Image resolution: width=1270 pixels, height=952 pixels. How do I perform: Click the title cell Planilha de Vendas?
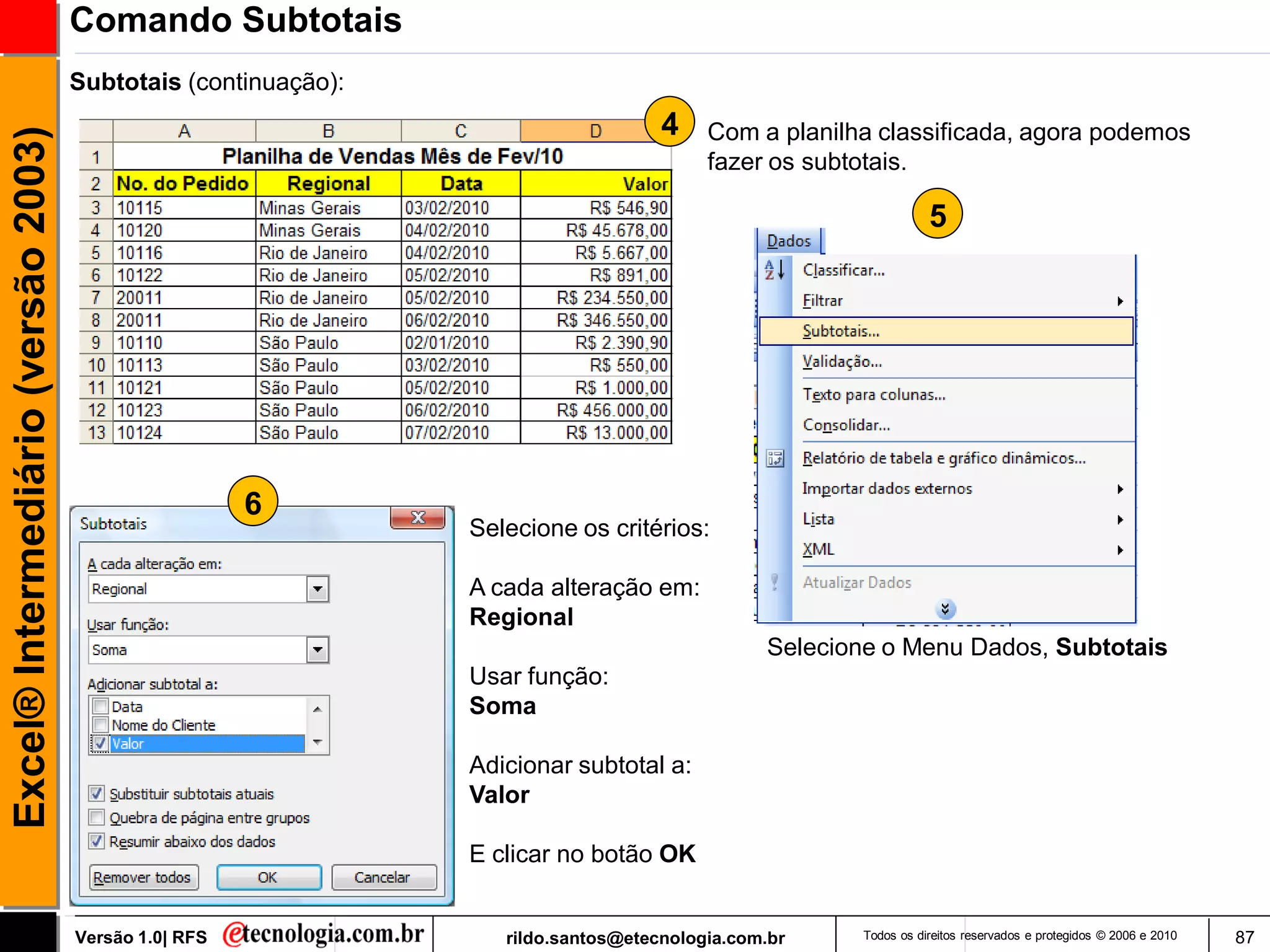392,156
